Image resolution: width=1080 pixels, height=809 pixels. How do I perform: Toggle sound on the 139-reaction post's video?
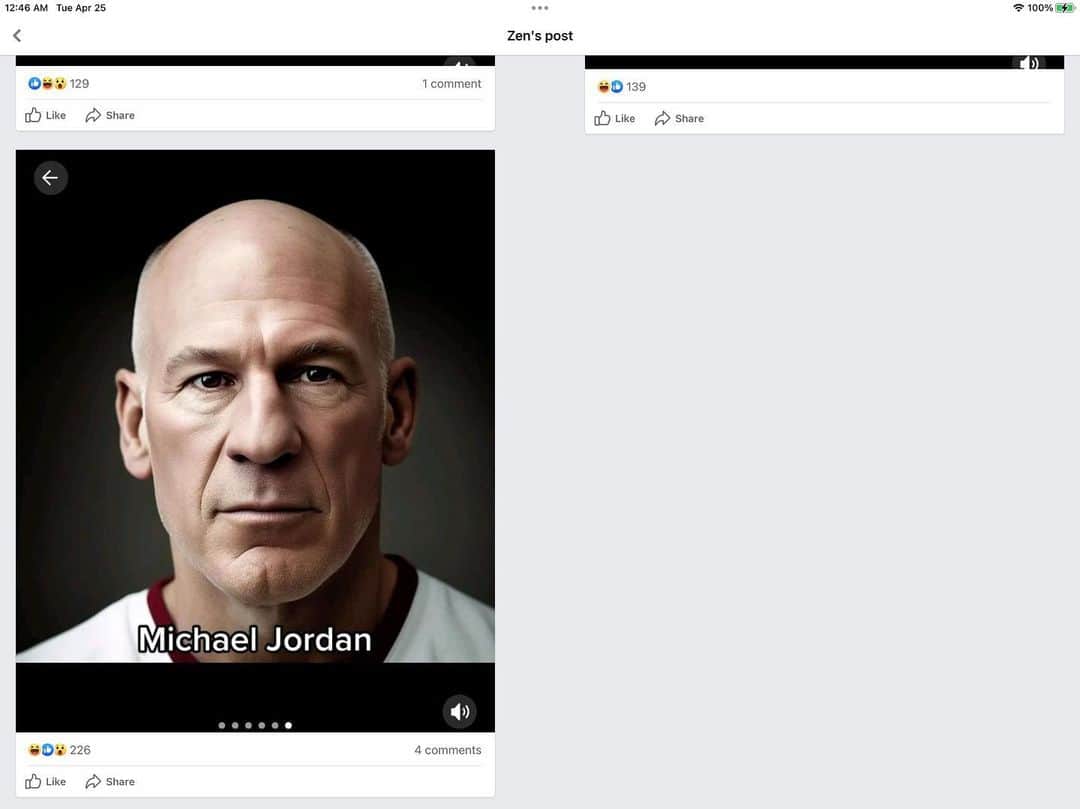(1029, 63)
